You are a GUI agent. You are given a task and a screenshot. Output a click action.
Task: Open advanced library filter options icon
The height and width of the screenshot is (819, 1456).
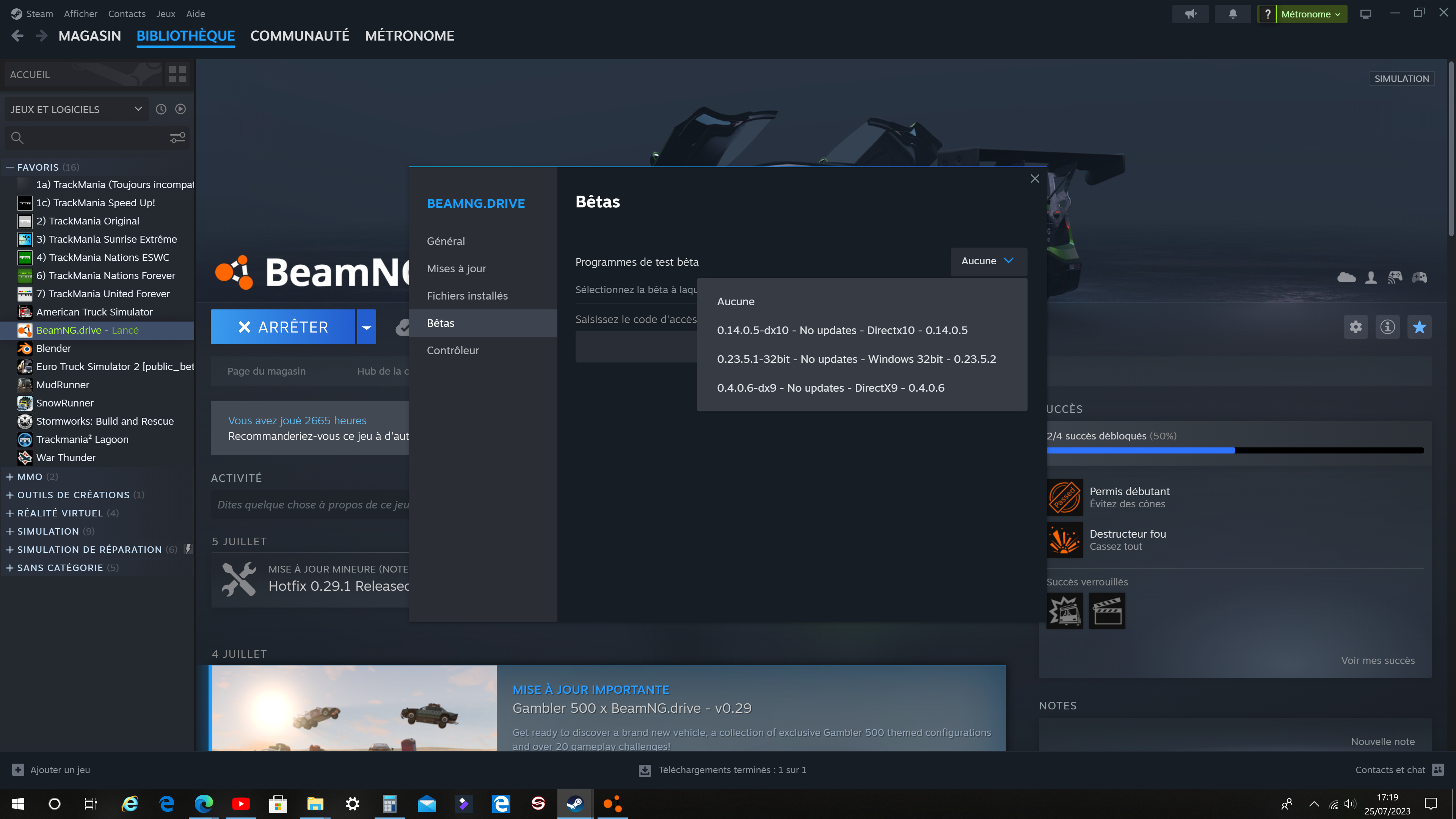[x=177, y=137]
